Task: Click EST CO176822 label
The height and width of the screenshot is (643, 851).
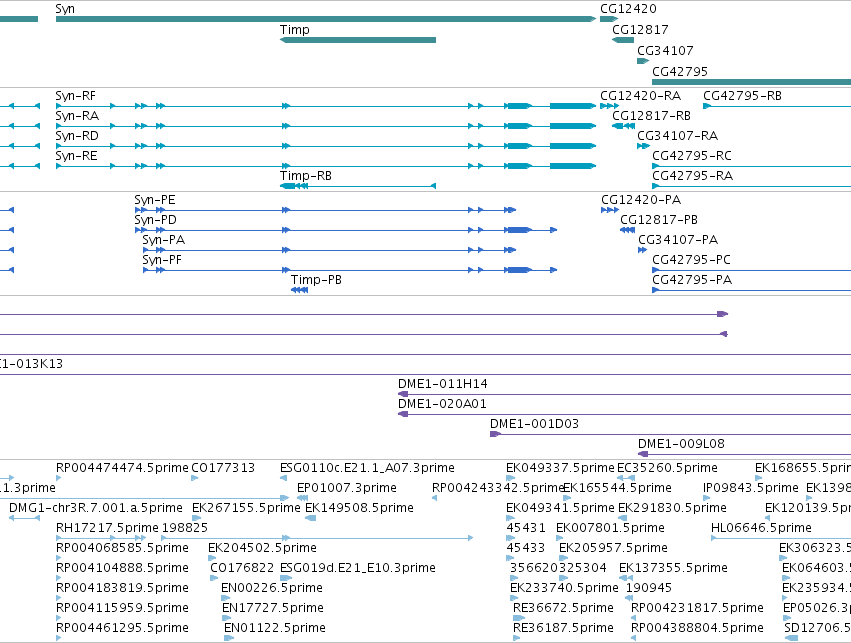Action: pyautogui.click(x=242, y=568)
